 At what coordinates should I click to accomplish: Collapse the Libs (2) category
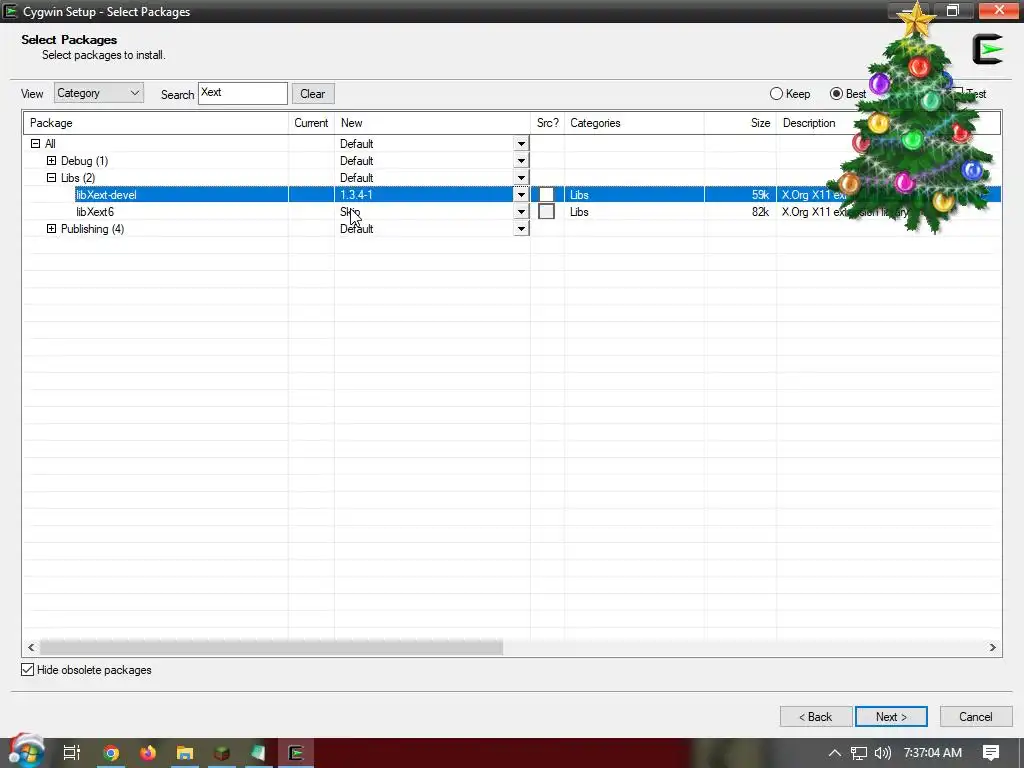pyautogui.click(x=52, y=178)
